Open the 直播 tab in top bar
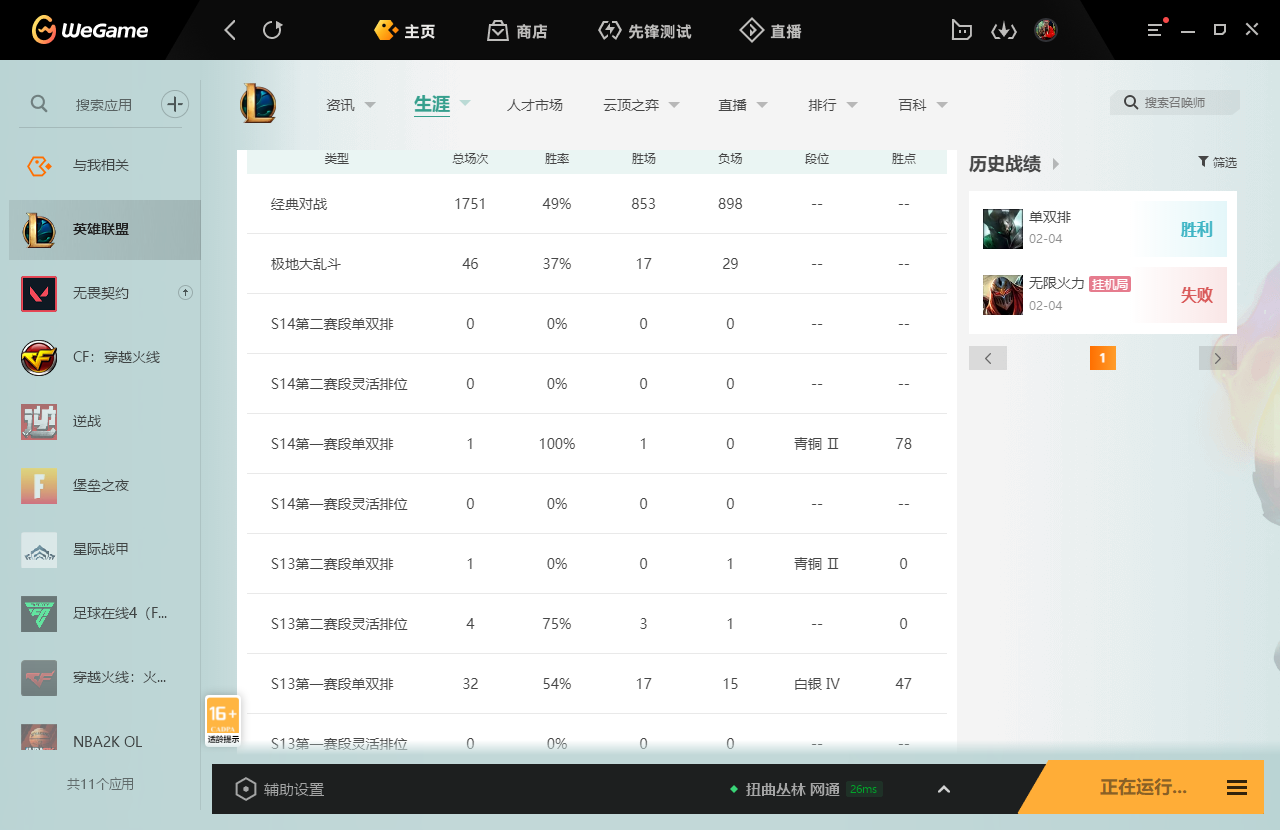This screenshot has height=830, width=1280. click(770, 31)
